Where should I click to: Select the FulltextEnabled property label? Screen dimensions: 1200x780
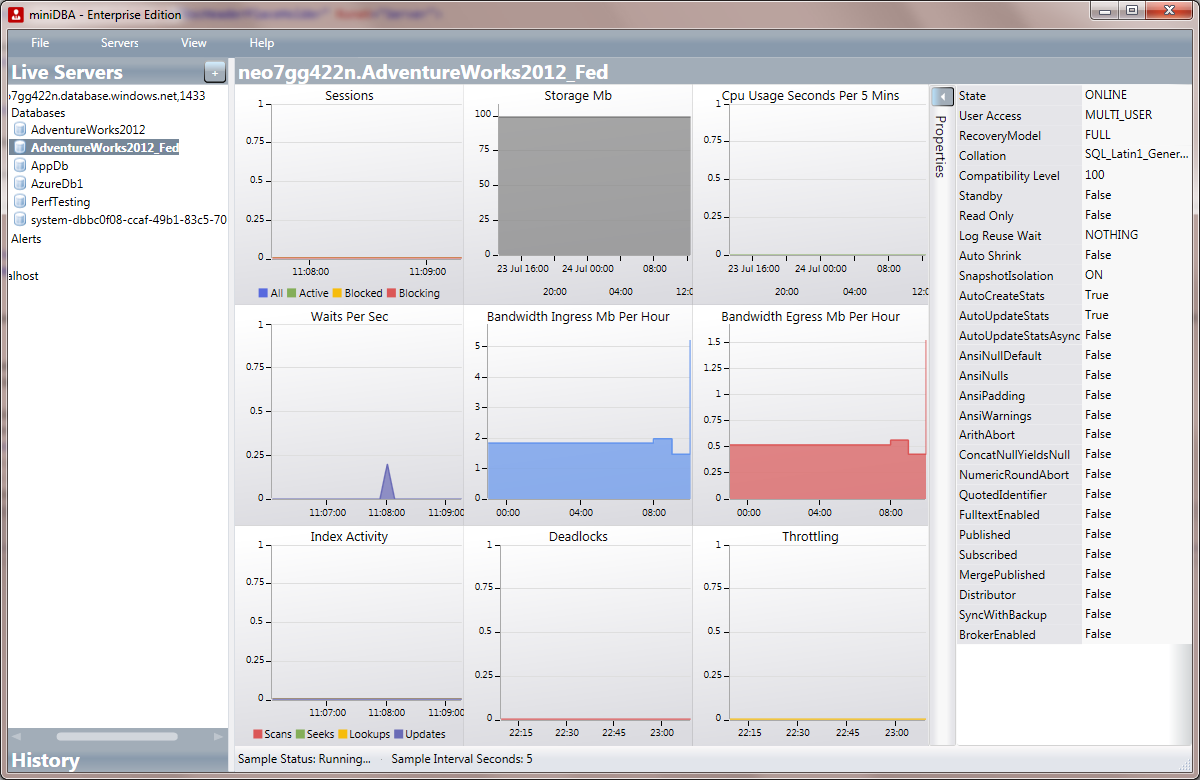click(x=999, y=515)
